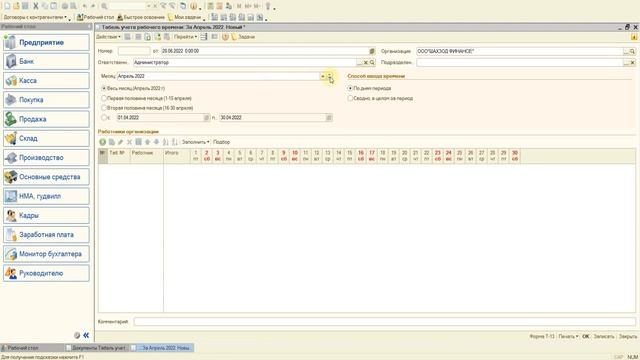Open the Руководителю section
Image resolution: width=640 pixels, height=360 pixels.
(46, 273)
